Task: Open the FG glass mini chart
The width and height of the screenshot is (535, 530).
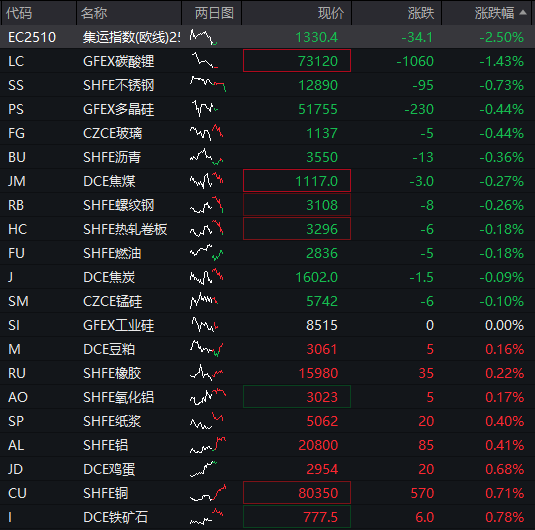Action: pyautogui.click(x=206, y=132)
